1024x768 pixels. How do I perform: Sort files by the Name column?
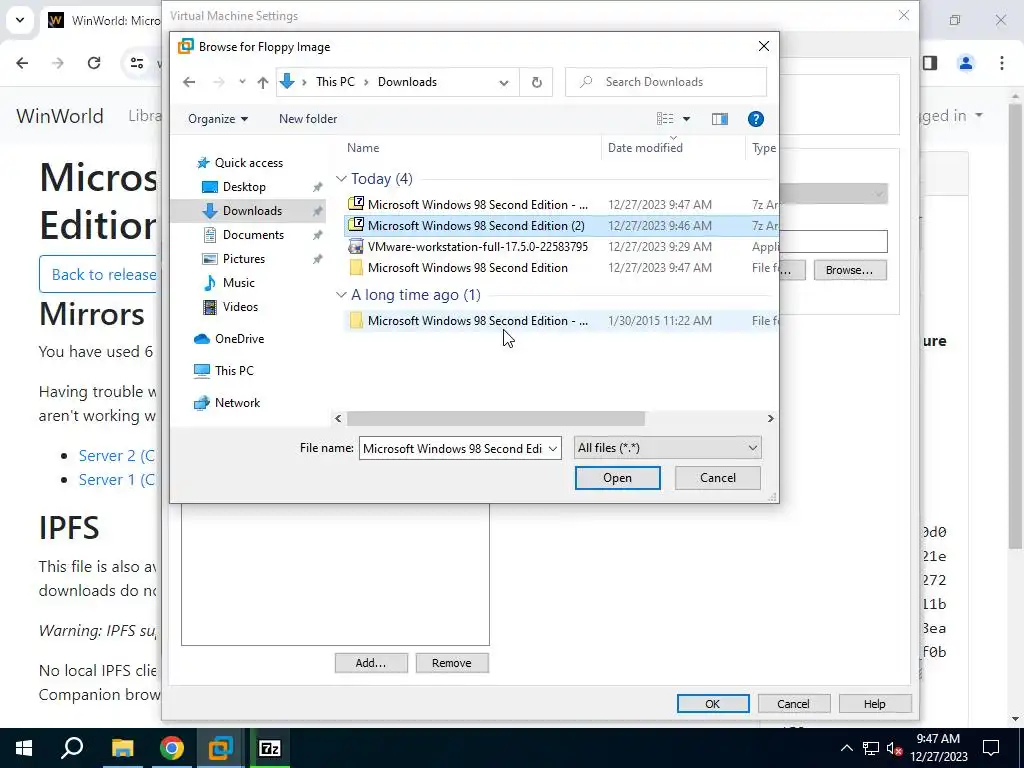pos(362,148)
